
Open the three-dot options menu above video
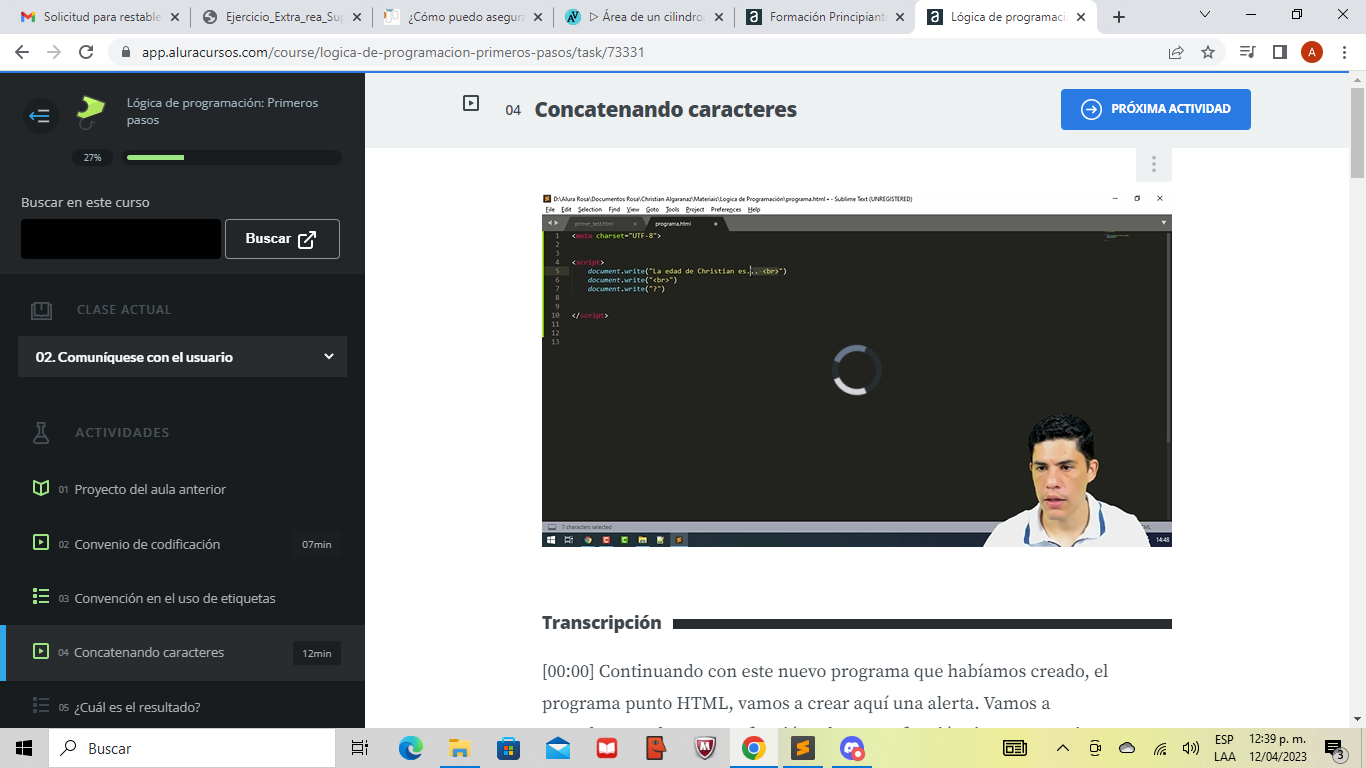pos(1153,164)
